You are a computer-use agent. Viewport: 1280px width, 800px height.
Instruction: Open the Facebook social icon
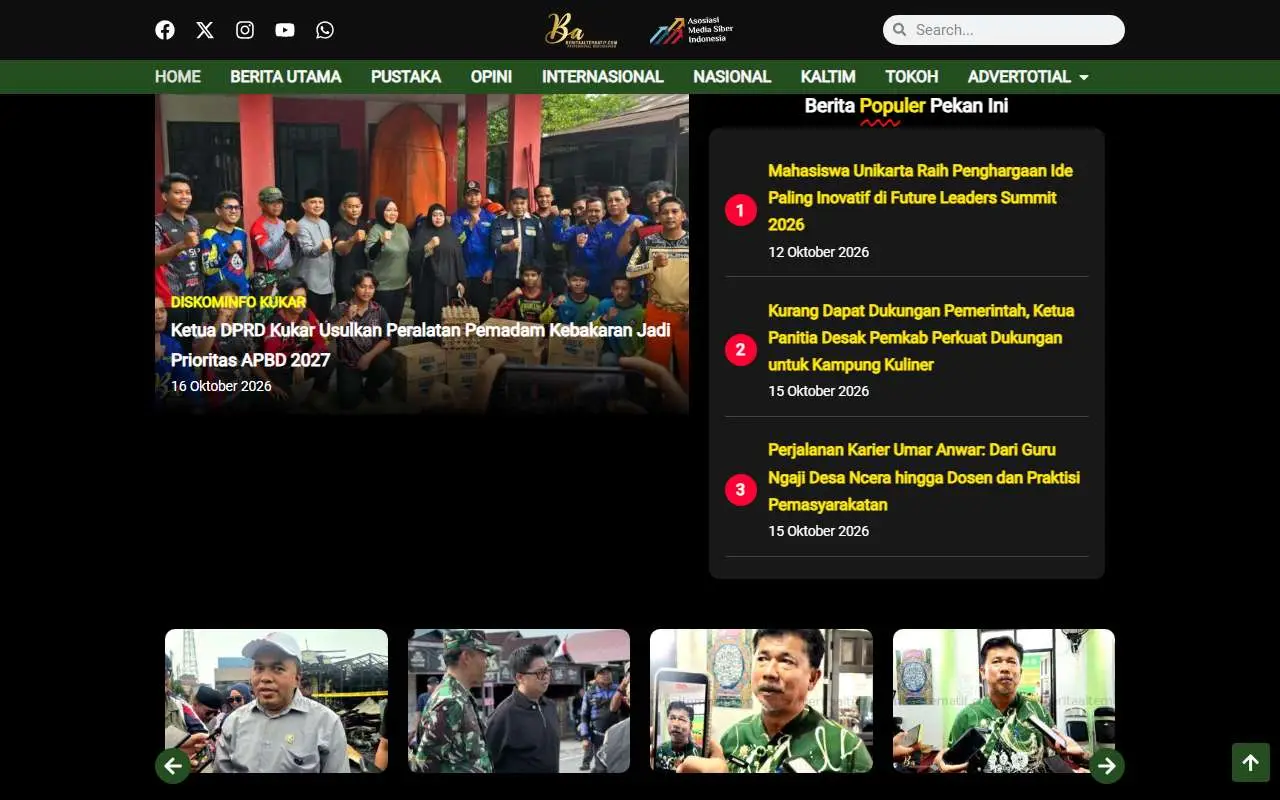coord(165,30)
